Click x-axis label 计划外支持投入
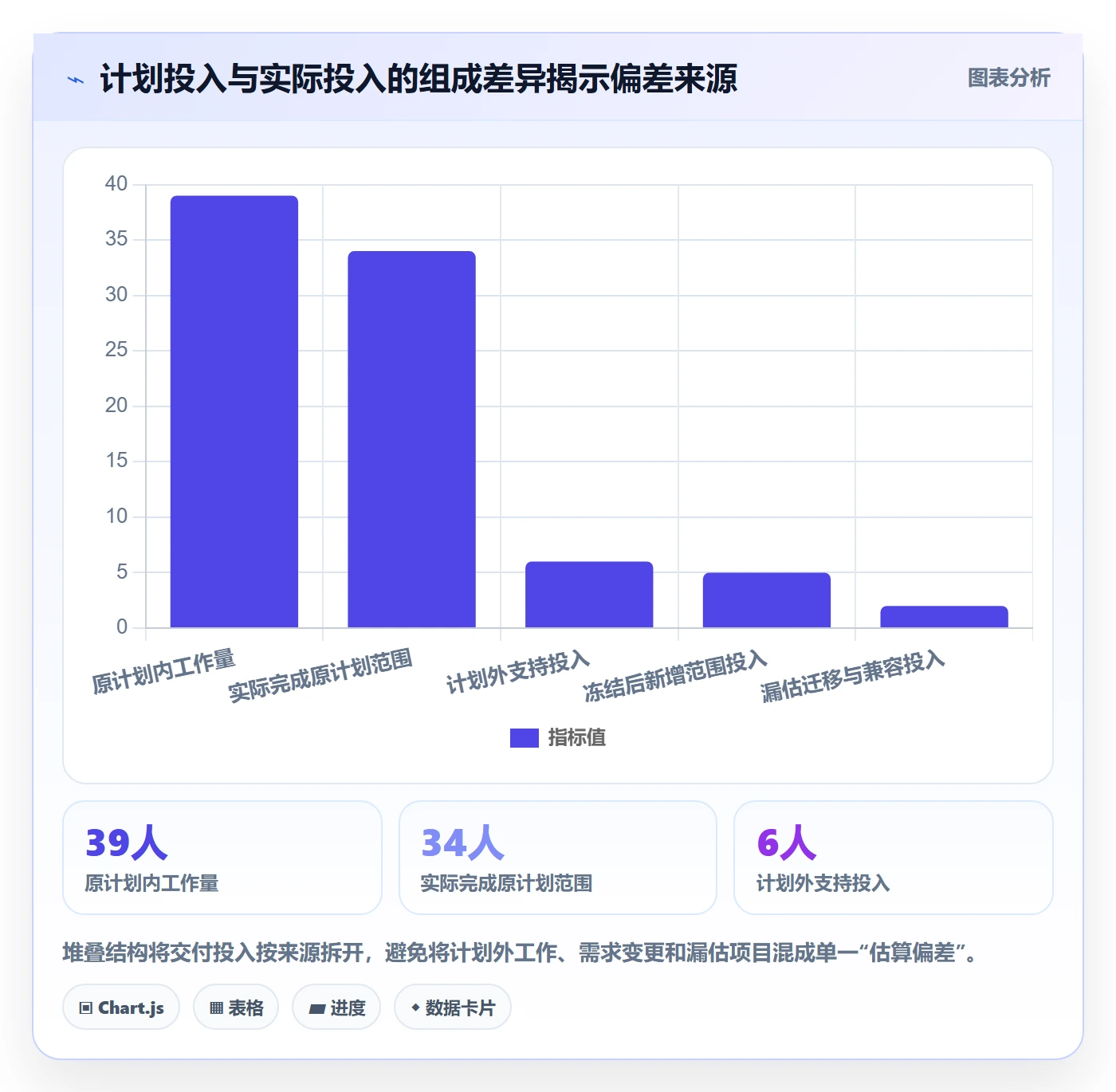The image size is (1116, 1092). pyautogui.click(x=518, y=672)
